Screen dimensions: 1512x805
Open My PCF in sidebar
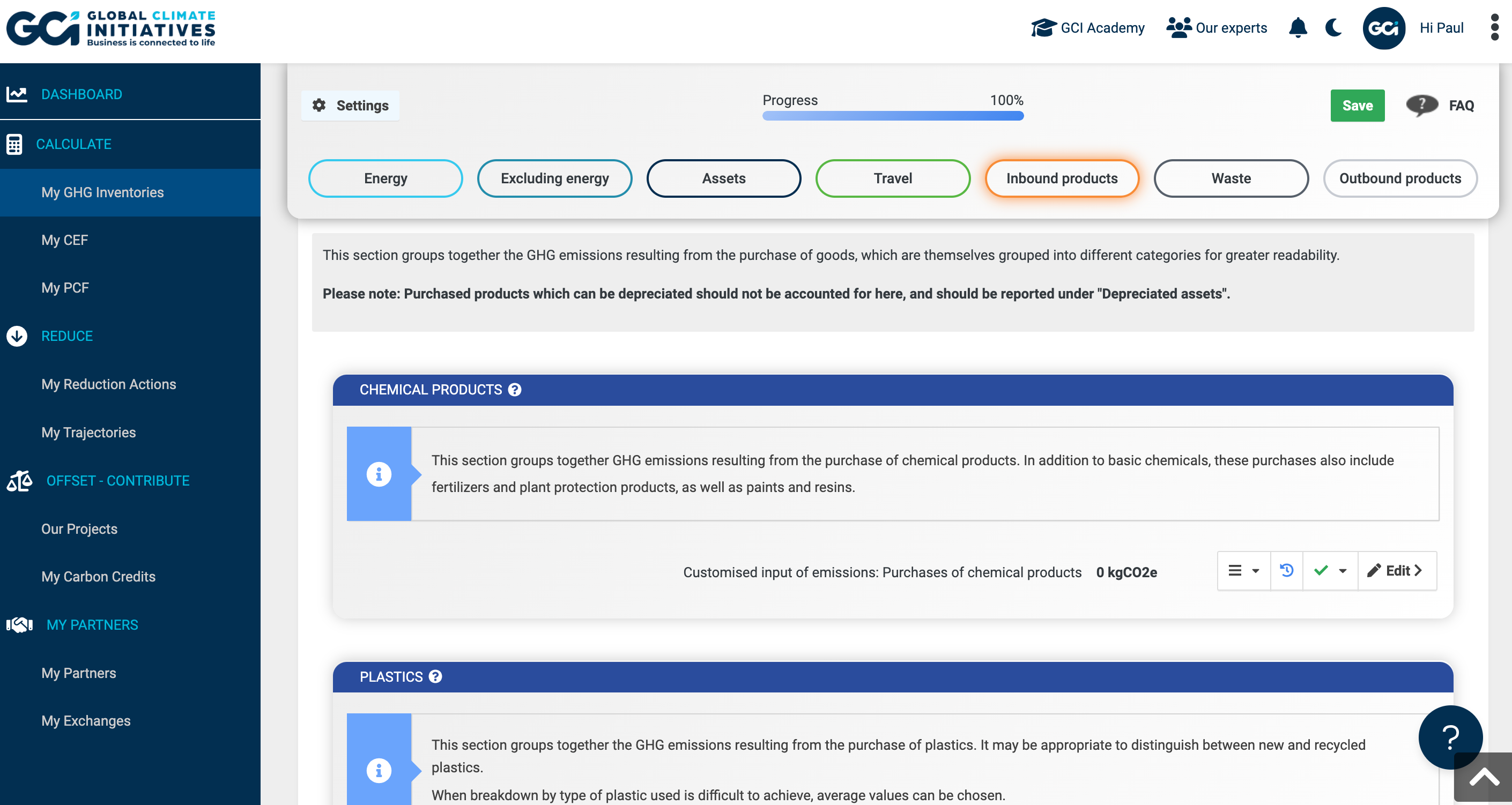65,288
